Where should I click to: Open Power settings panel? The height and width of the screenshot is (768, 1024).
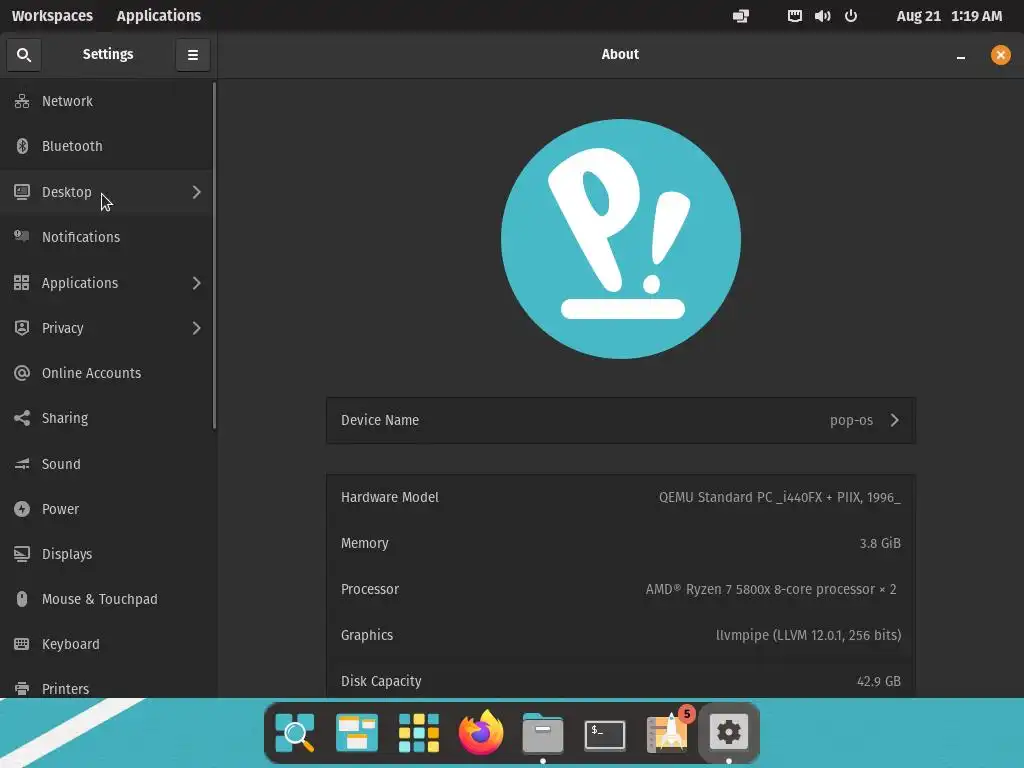pos(106,509)
